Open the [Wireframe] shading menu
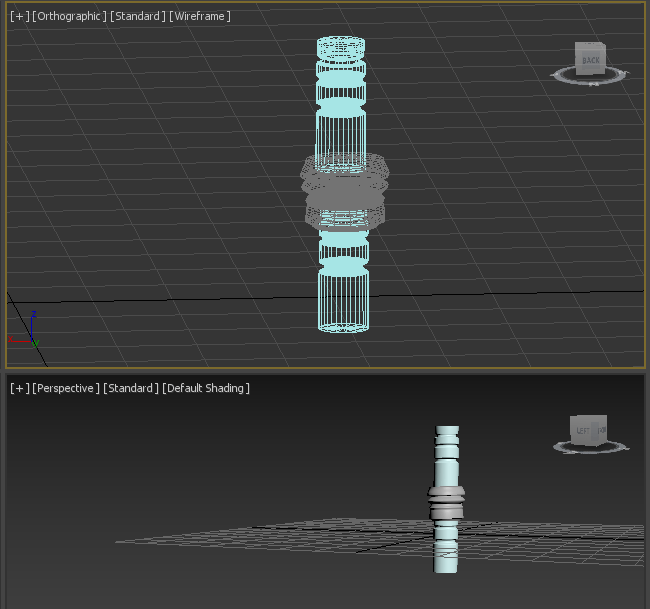This screenshot has height=609, width=650. click(x=199, y=16)
